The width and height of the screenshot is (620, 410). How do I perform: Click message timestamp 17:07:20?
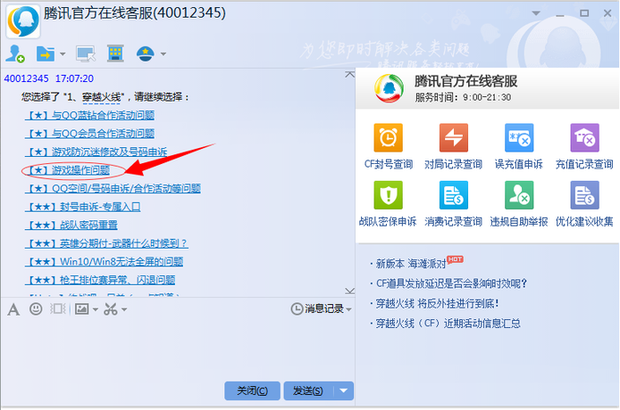tap(74, 79)
